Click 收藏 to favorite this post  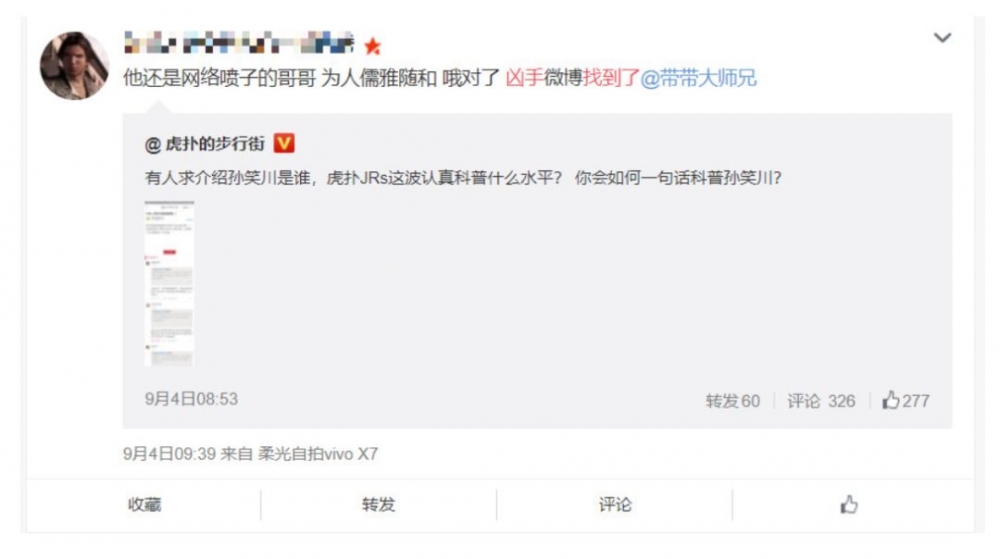click(144, 505)
